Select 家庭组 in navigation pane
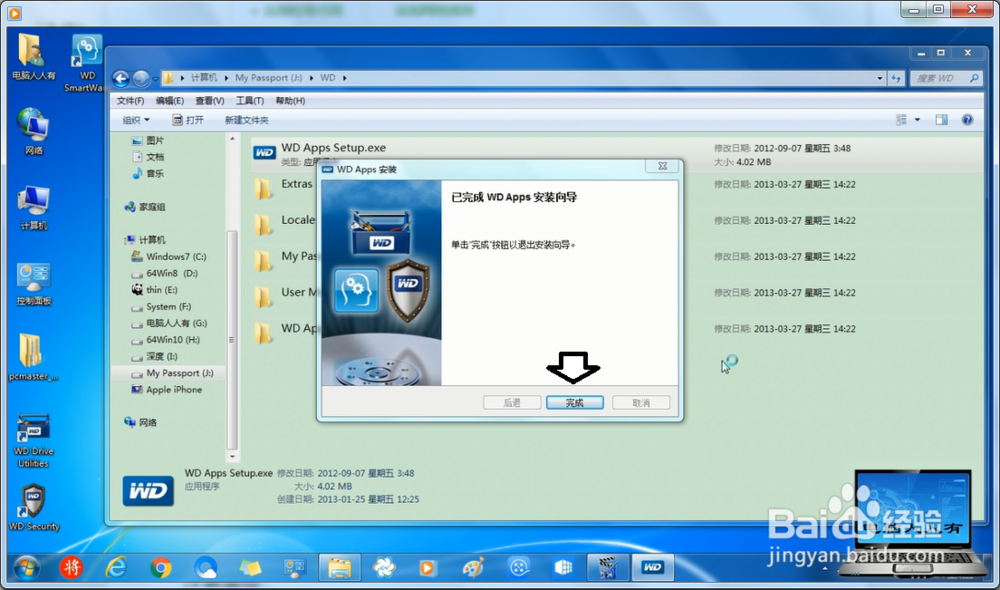The image size is (1000, 590). (145, 207)
